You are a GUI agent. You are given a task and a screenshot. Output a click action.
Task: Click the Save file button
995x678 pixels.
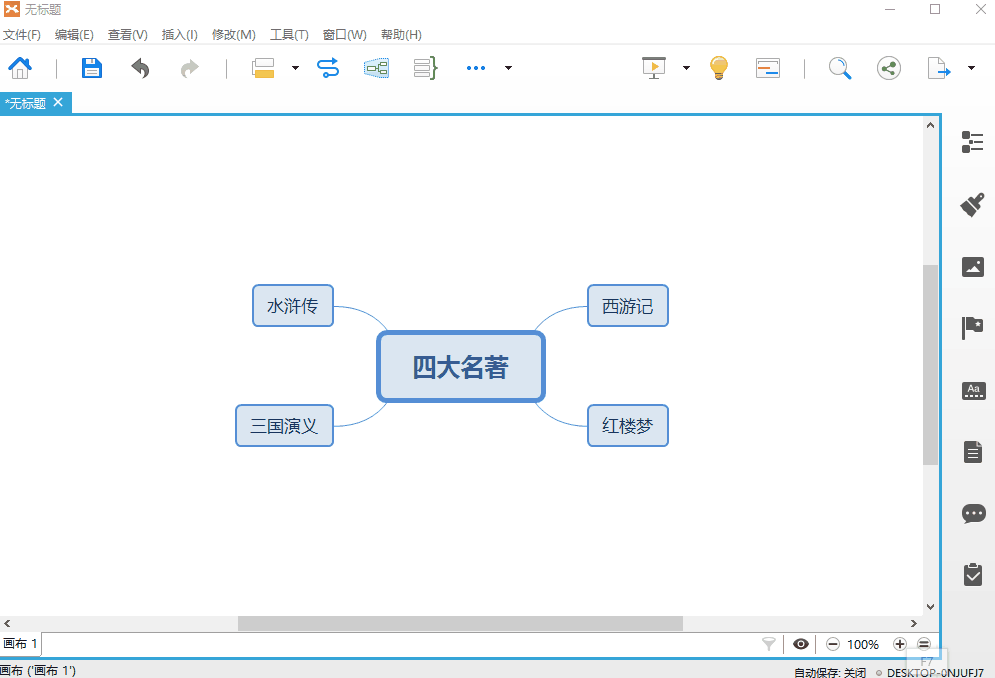click(x=91, y=67)
